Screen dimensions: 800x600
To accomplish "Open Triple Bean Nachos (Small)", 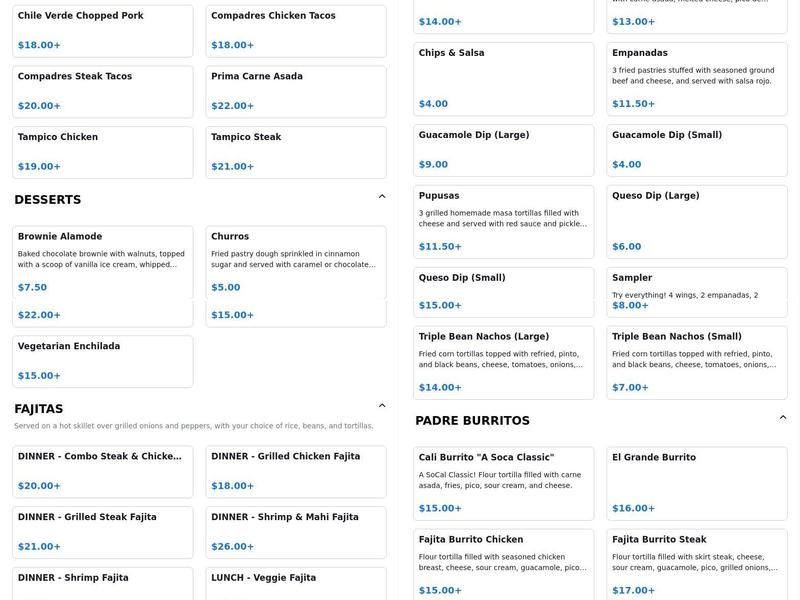I will pyautogui.click(x=697, y=362).
